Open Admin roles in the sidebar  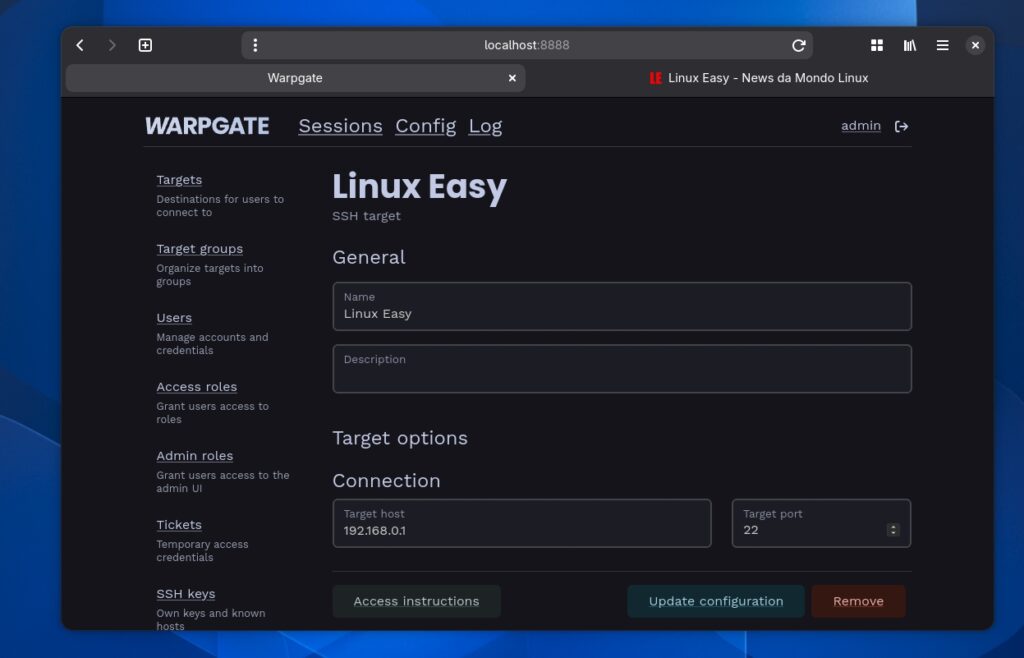point(195,456)
